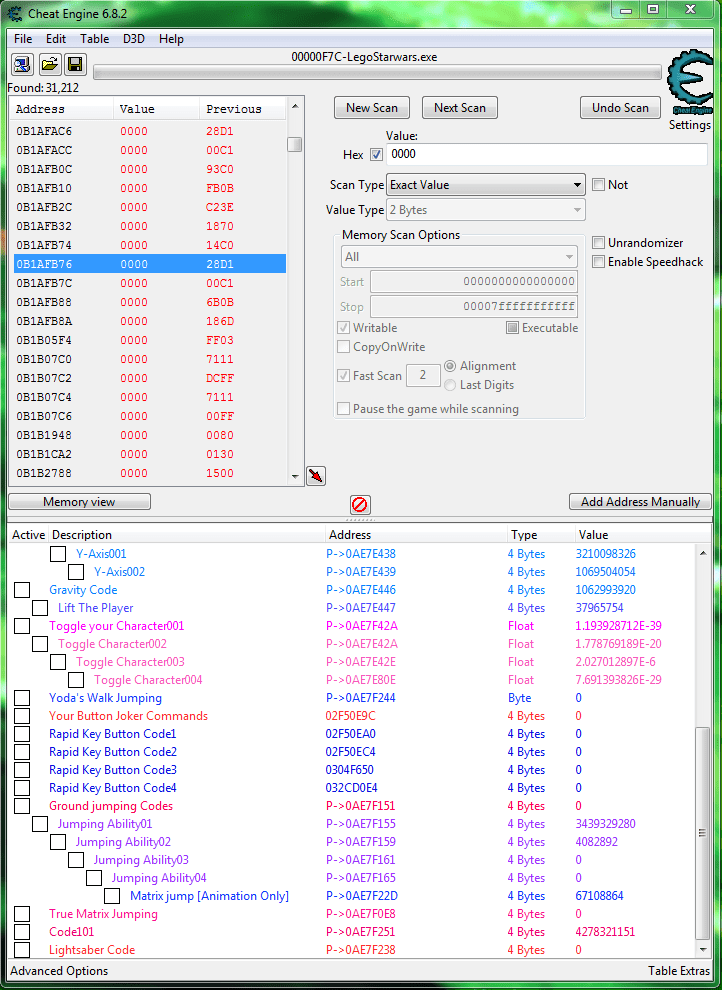Toggle the Fast Scan checkbox
This screenshot has width=722, height=990.
343,376
